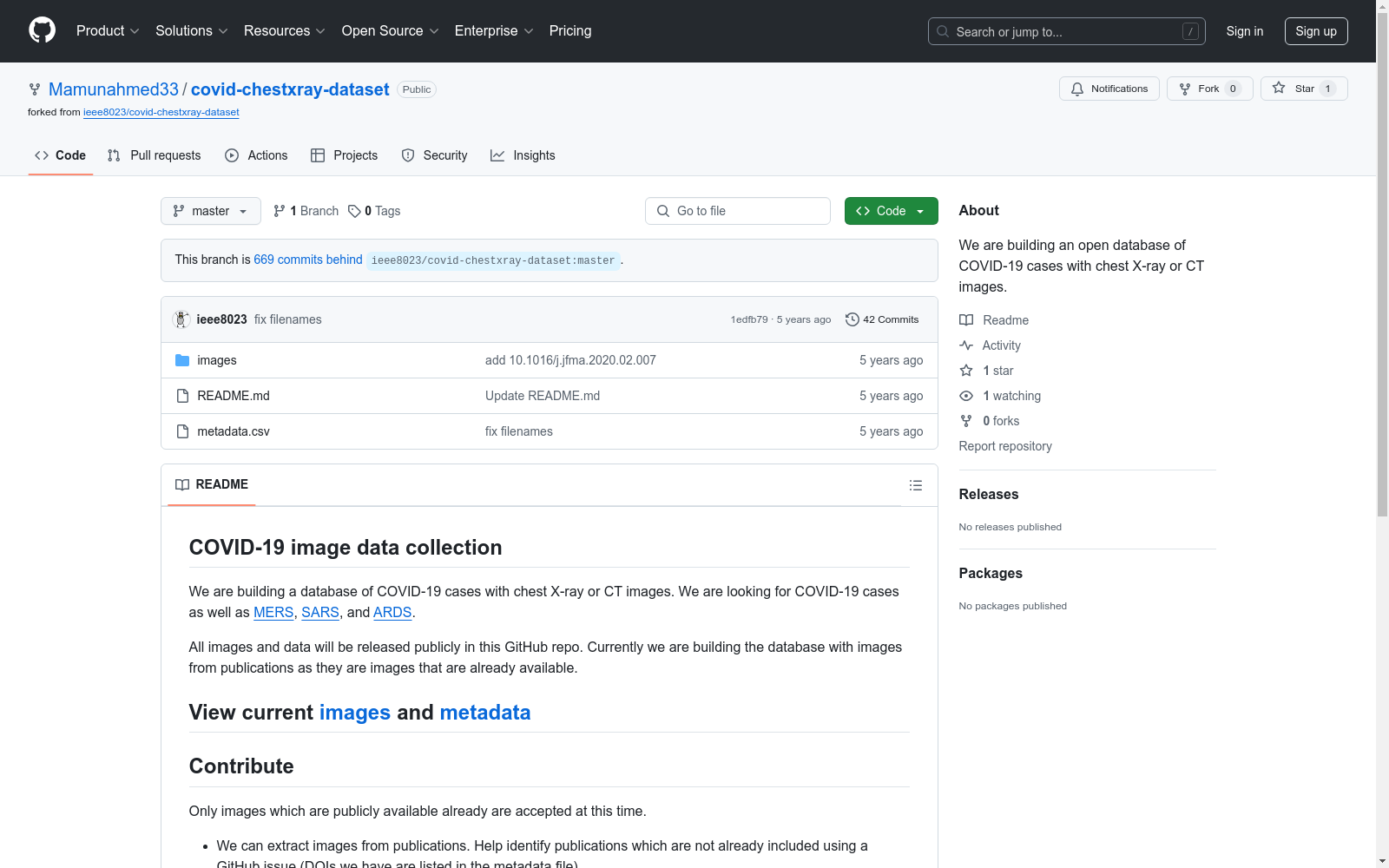Click the Notifications bell icon

pyautogui.click(x=1077, y=89)
